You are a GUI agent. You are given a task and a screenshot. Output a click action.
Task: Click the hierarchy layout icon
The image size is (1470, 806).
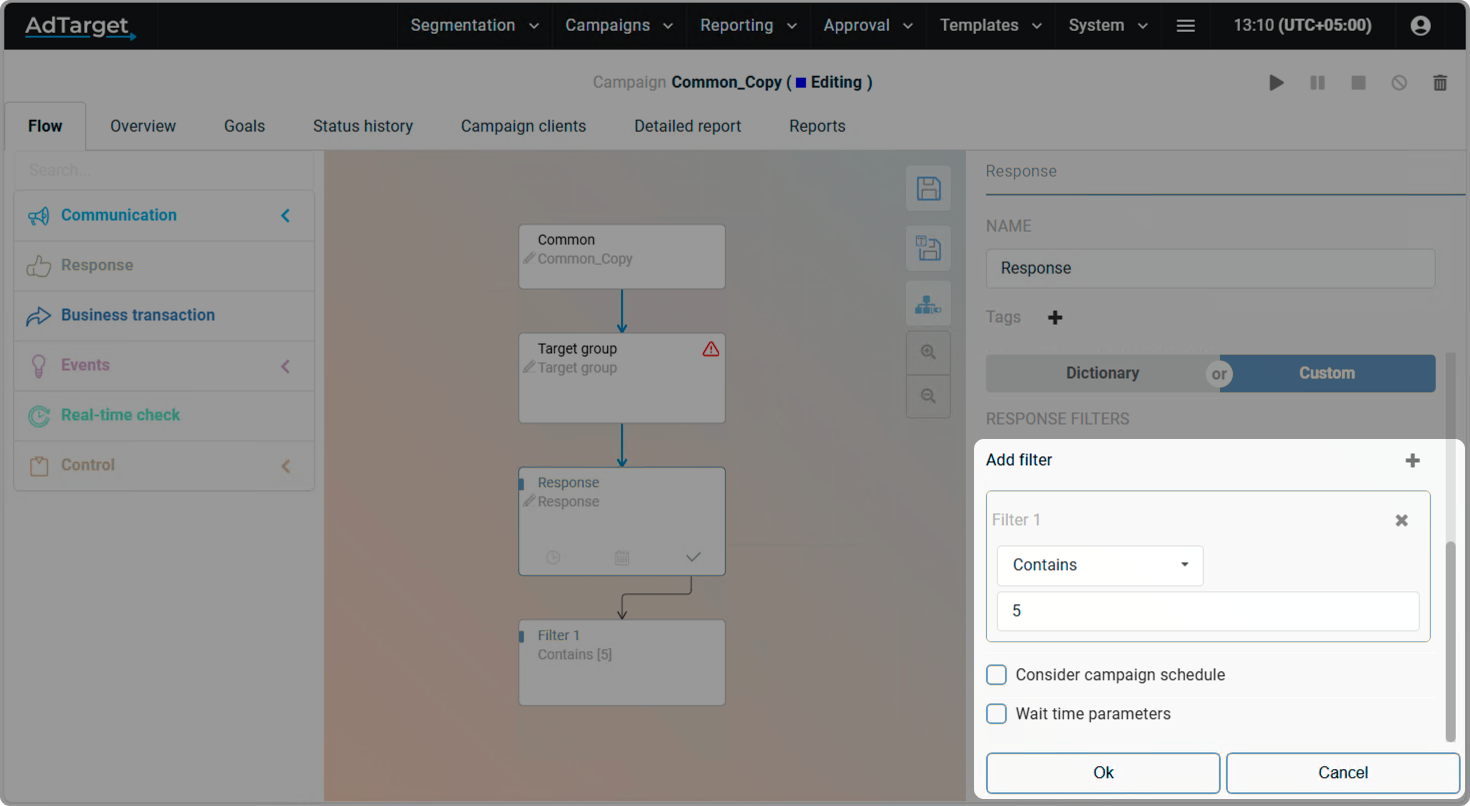click(928, 304)
